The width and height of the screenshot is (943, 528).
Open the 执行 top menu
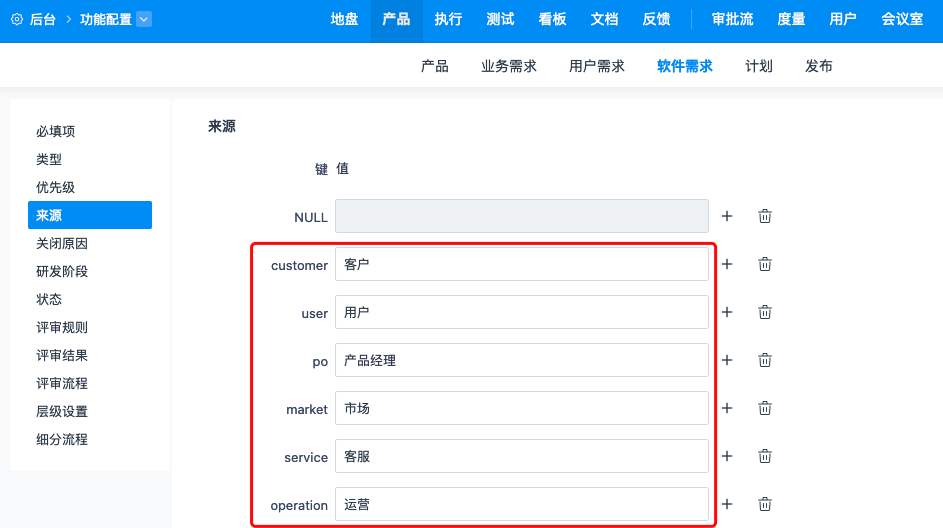click(448, 19)
